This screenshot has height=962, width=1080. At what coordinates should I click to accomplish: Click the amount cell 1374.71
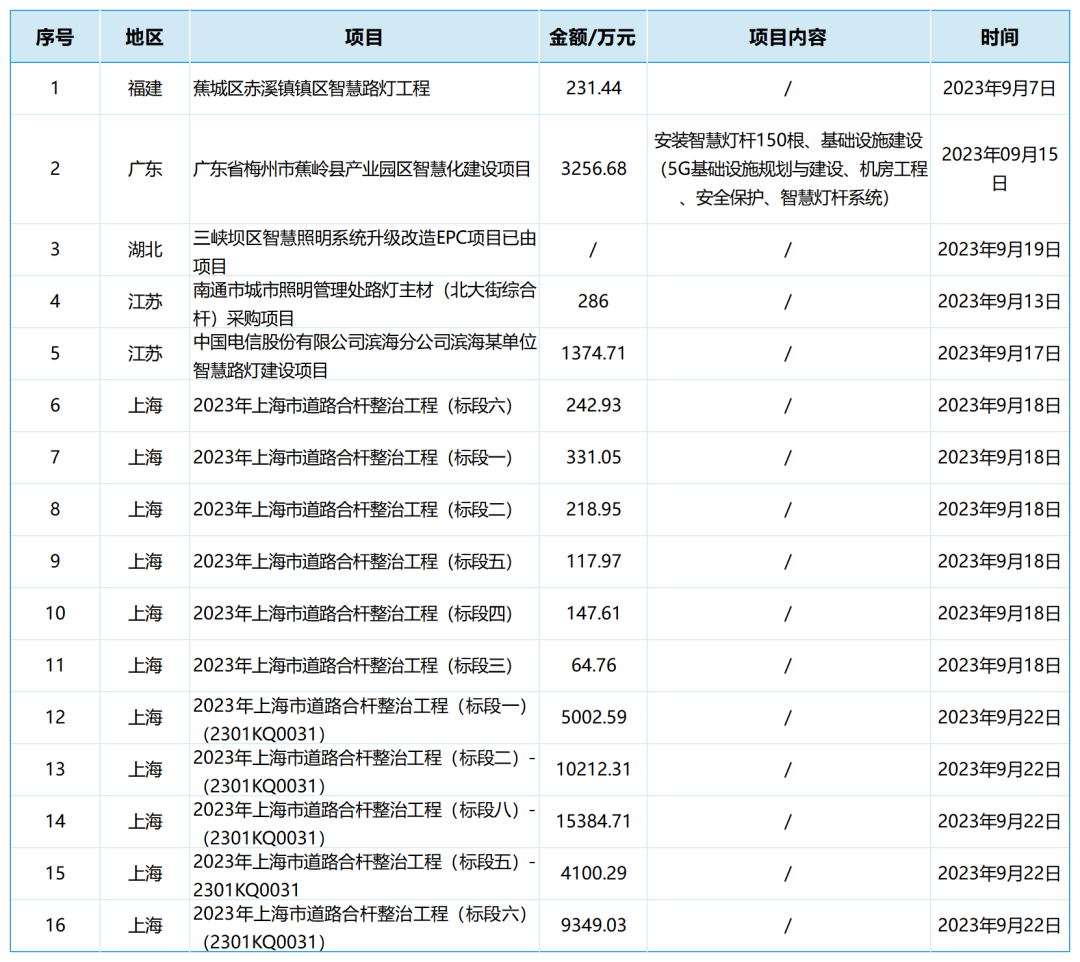pos(593,353)
